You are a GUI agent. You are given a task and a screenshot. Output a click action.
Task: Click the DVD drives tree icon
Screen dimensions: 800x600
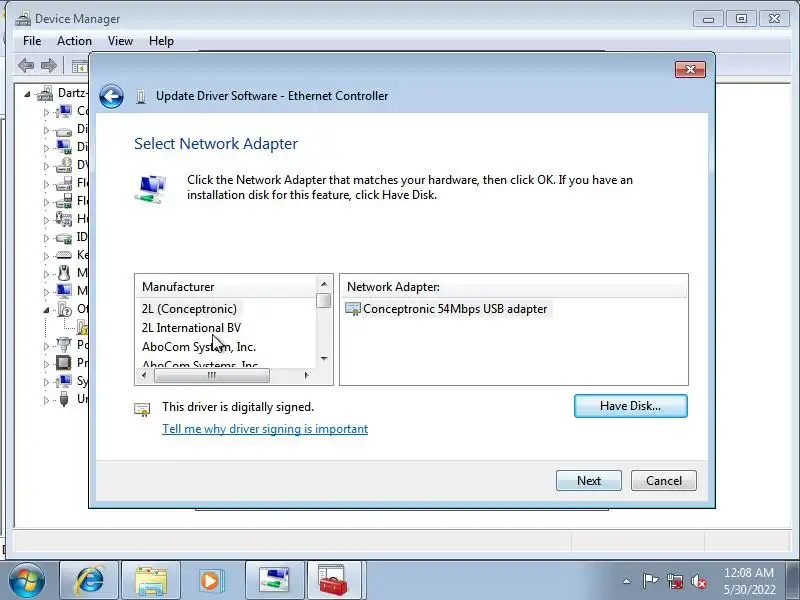(x=64, y=165)
